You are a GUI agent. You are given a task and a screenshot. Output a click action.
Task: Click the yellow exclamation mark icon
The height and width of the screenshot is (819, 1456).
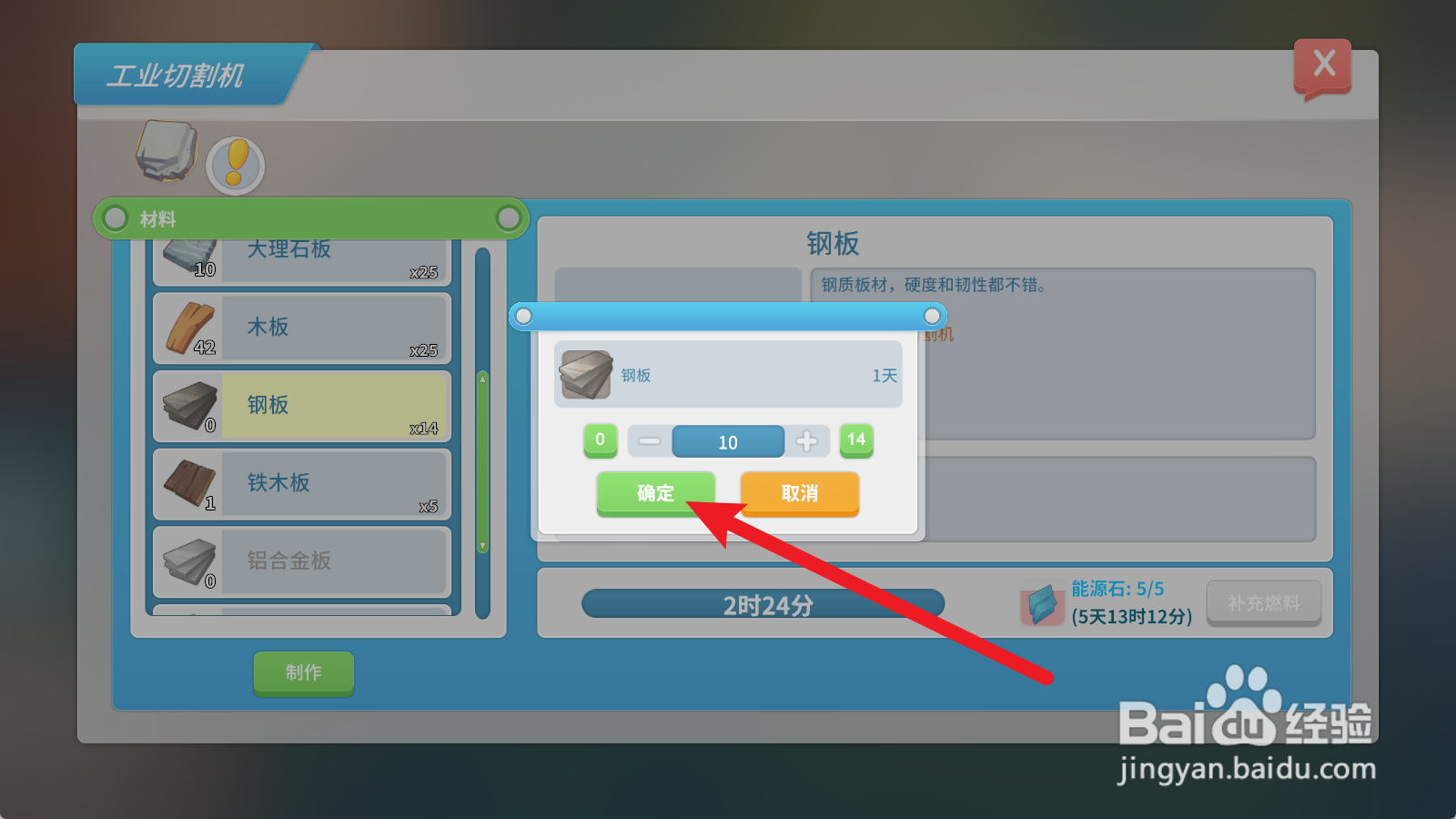[x=236, y=166]
